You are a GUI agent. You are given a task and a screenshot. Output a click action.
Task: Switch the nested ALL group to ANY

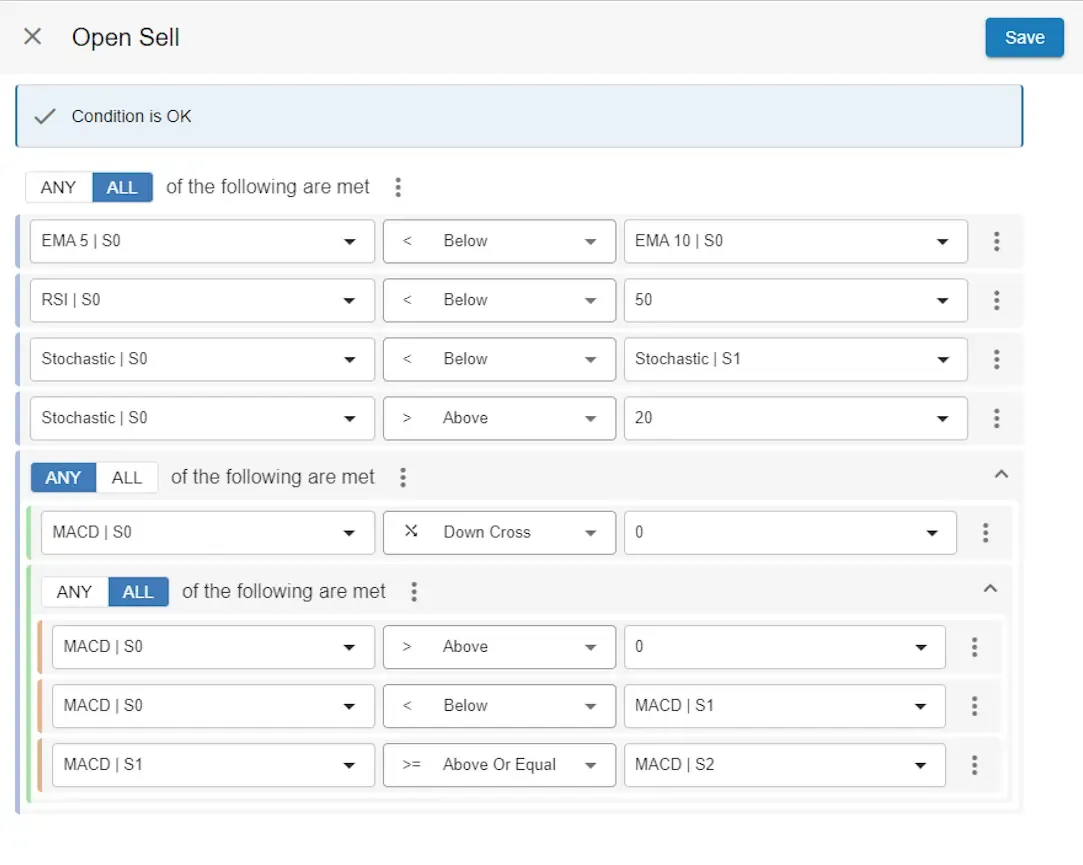pos(73,591)
